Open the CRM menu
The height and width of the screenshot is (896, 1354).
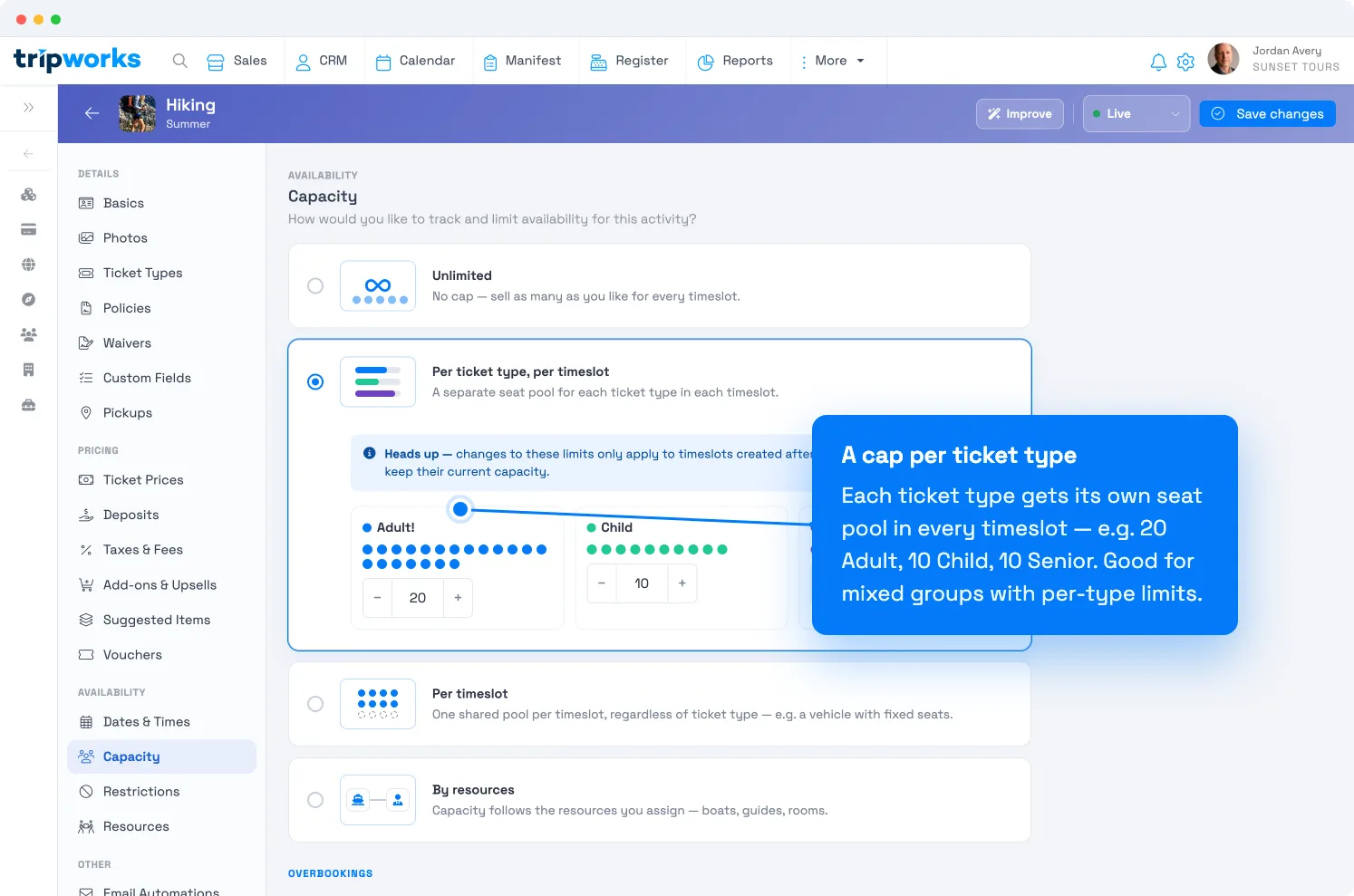click(322, 61)
